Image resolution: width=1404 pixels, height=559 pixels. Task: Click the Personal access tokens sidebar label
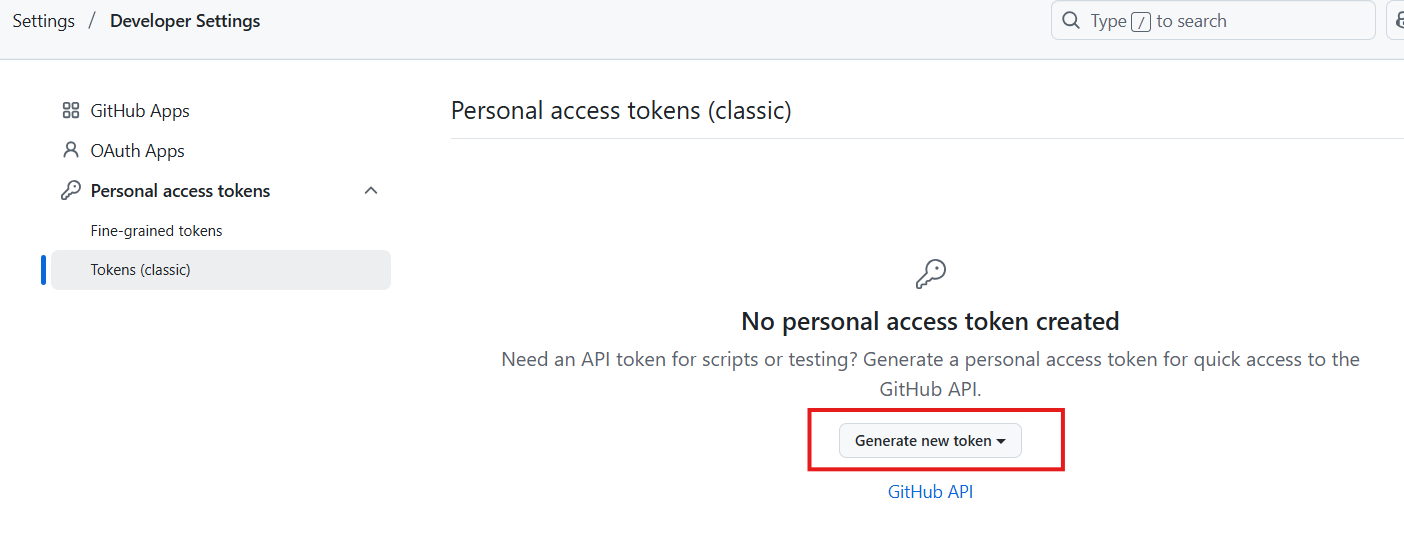click(x=180, y=191)
